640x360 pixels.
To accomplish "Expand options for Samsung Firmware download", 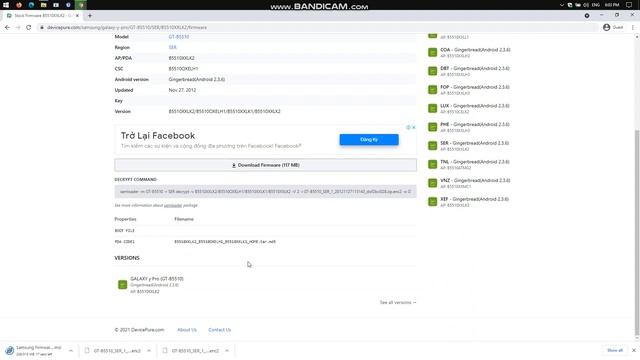I will [x=71, y=351].
